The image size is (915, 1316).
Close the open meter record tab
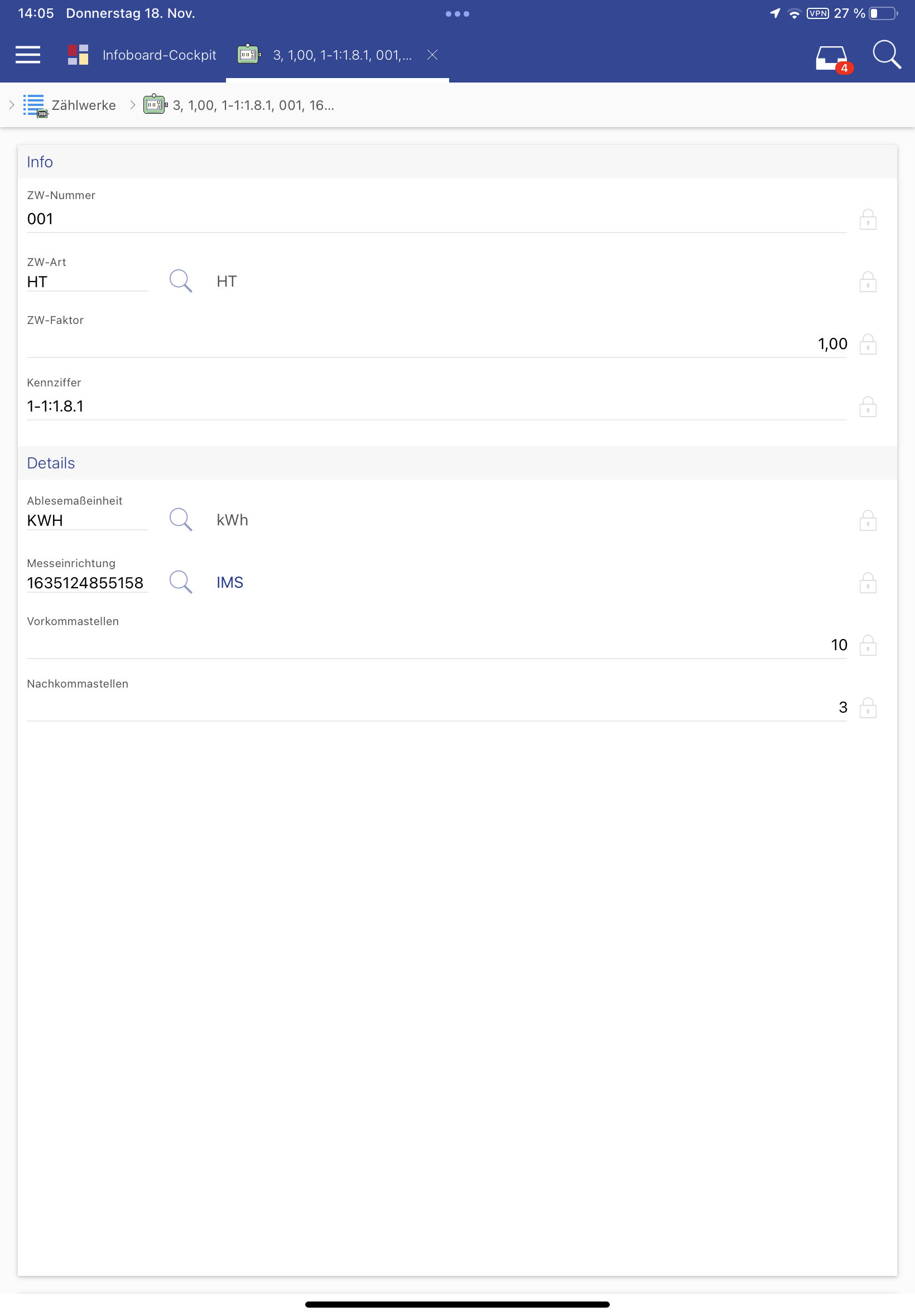pos(432,55)
